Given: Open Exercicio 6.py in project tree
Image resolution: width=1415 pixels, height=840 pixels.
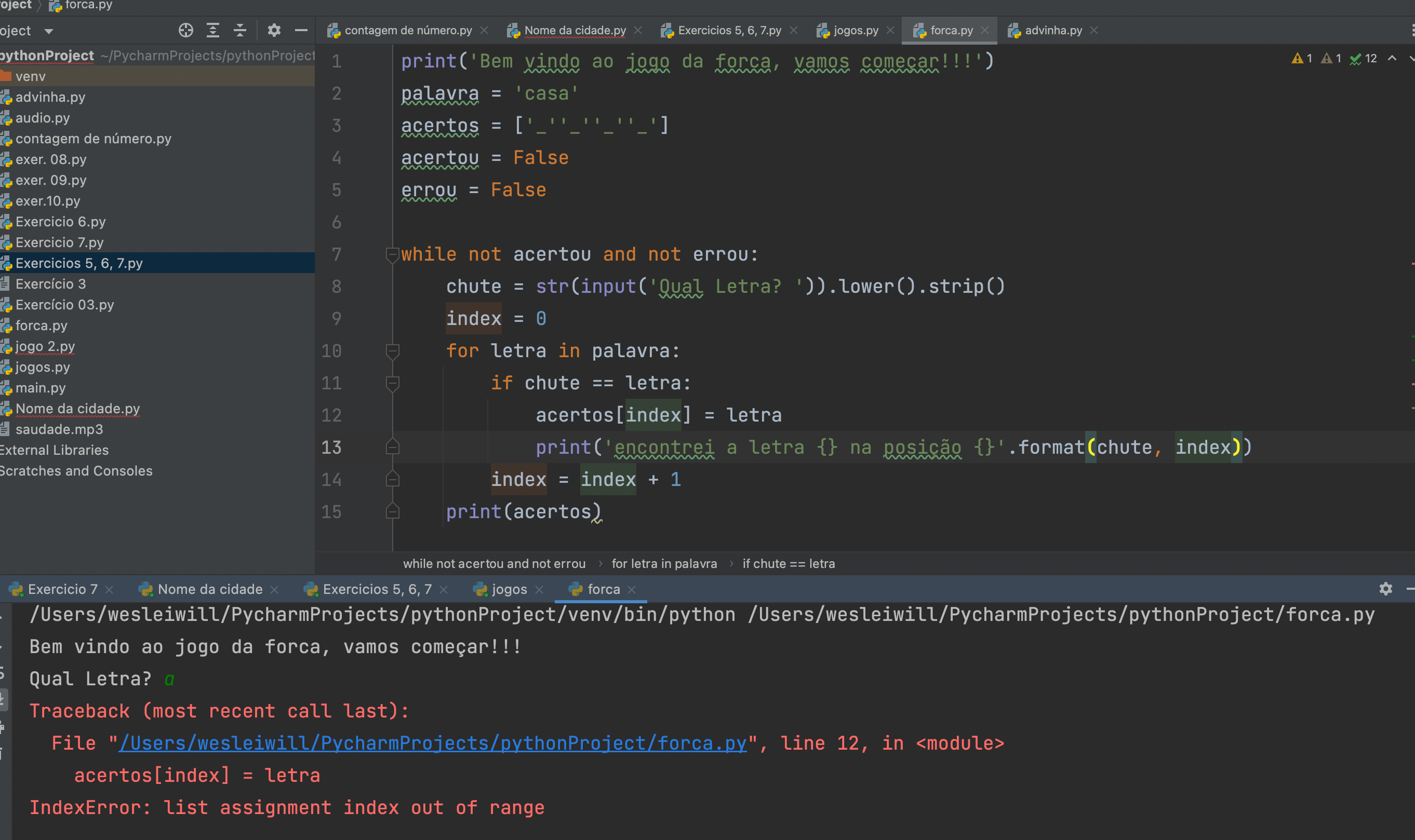Looking at the screenshot, I should (61, 222).
